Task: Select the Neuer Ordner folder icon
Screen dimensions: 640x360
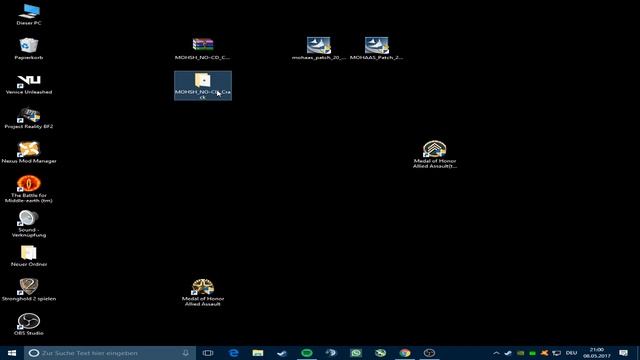Action: coord(29,256)
